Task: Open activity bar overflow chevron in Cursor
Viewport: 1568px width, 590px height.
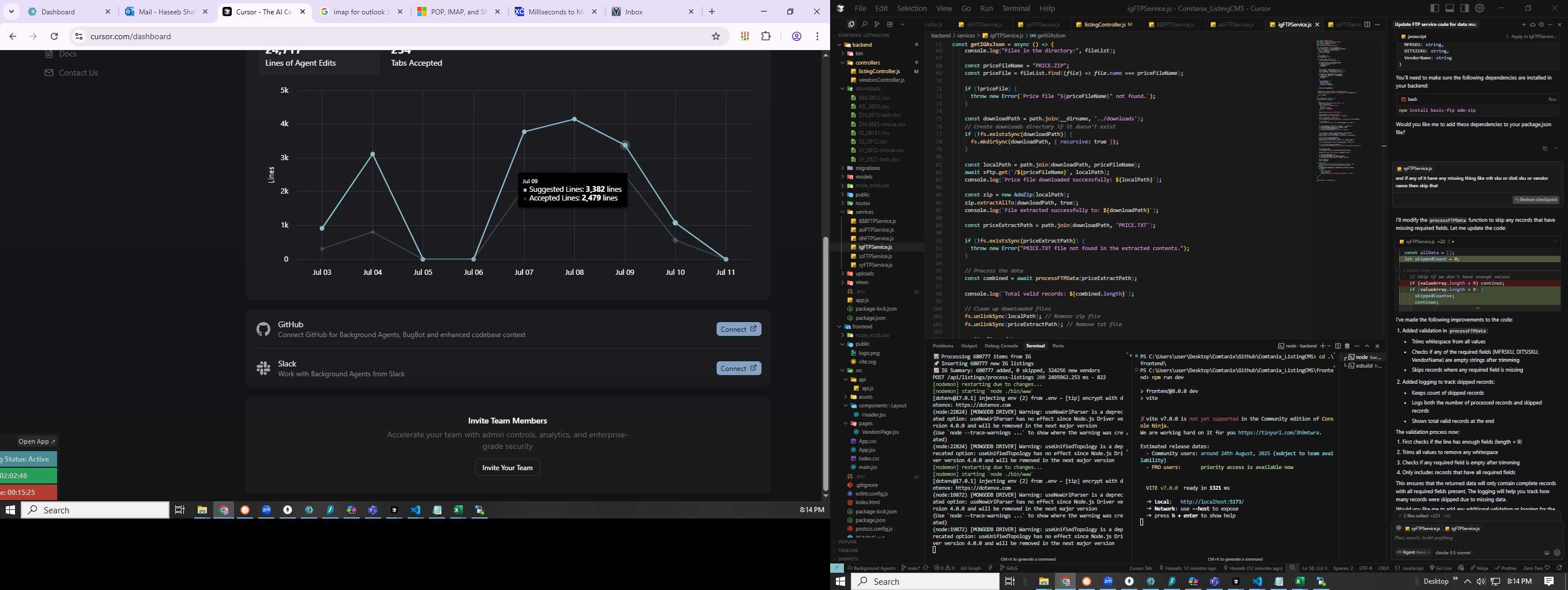Action: tap(903, 24)
